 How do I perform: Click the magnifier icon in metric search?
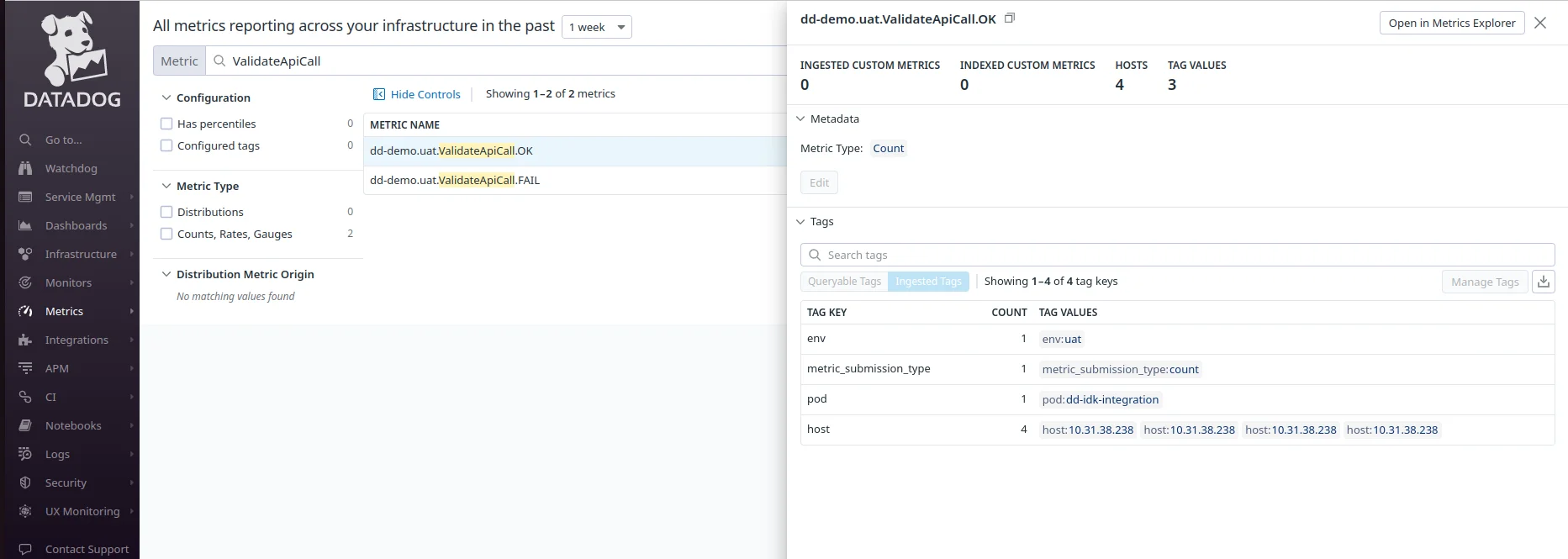[x=219, y=61]
